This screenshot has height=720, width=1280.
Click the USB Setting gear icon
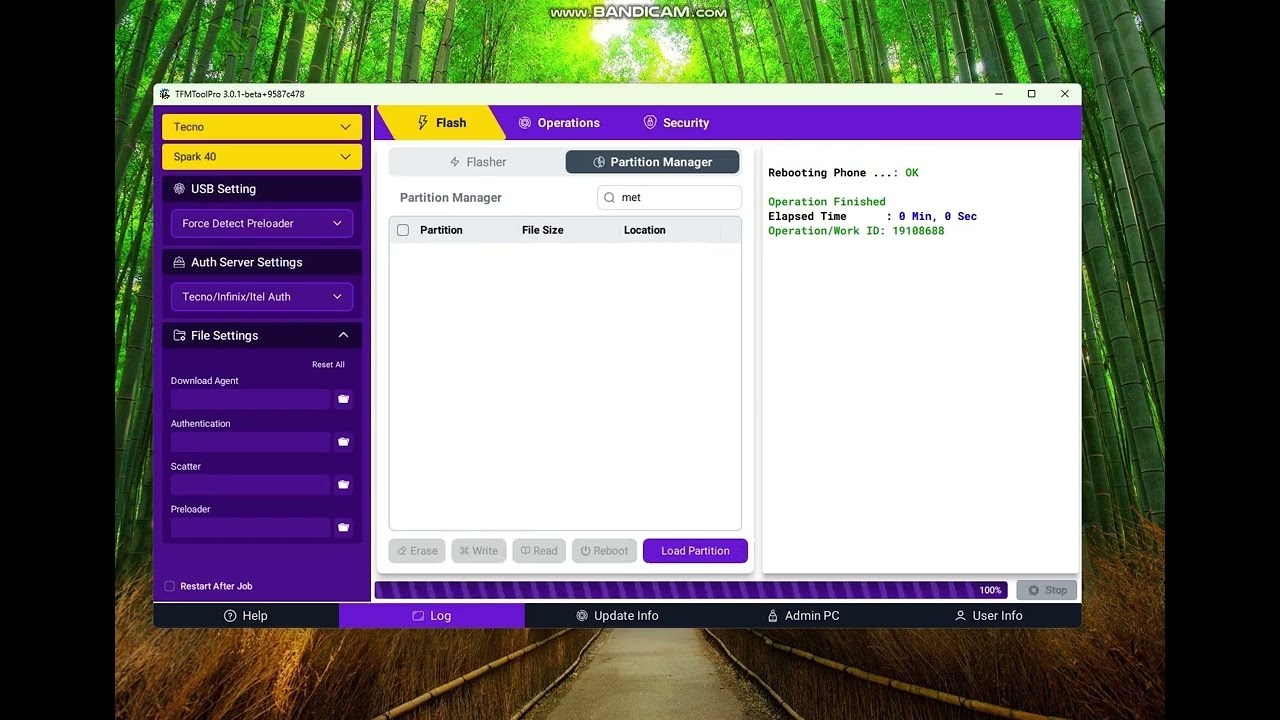point(179,189)
